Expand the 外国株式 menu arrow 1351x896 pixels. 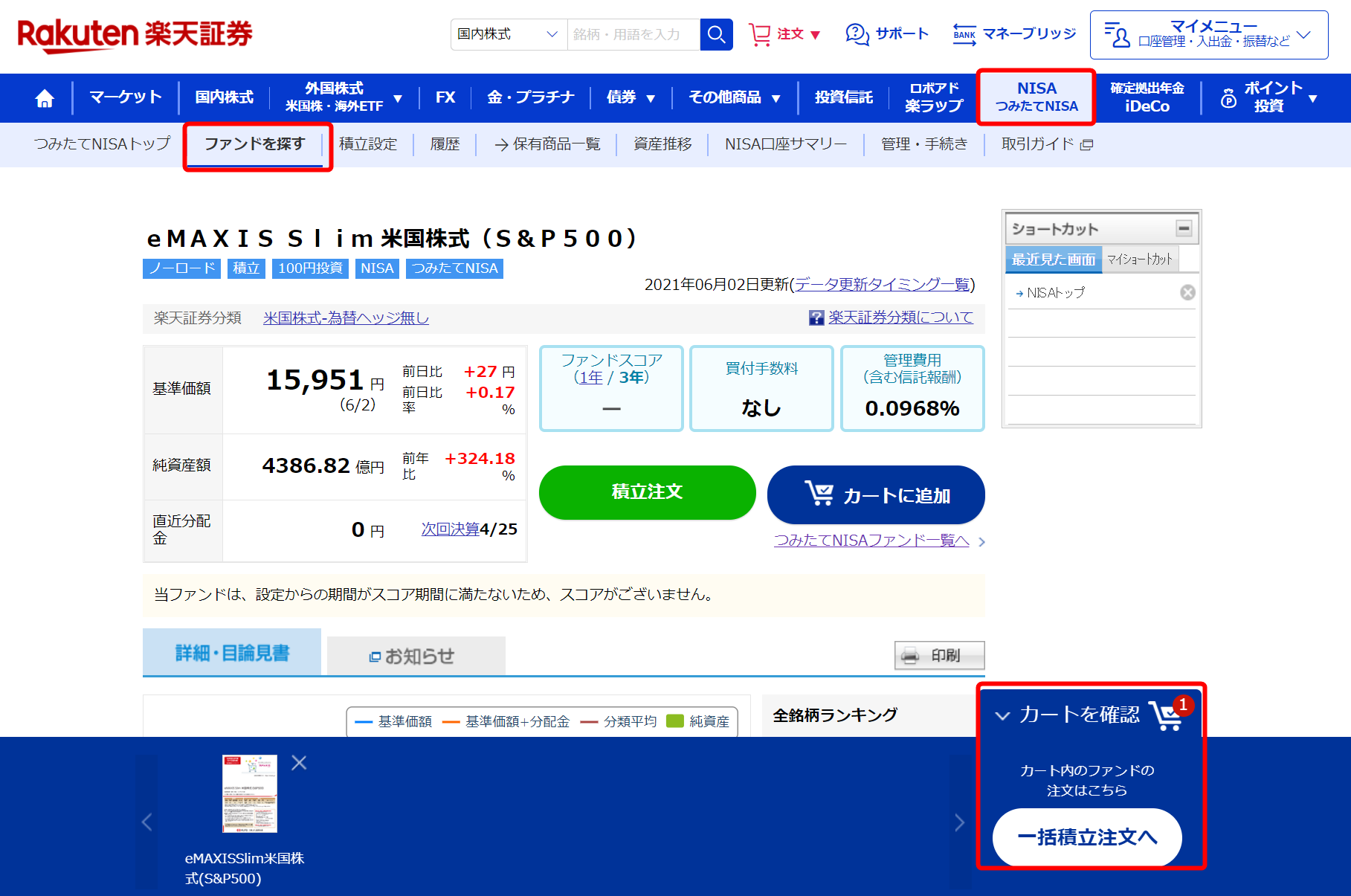(x=398, y=99)
